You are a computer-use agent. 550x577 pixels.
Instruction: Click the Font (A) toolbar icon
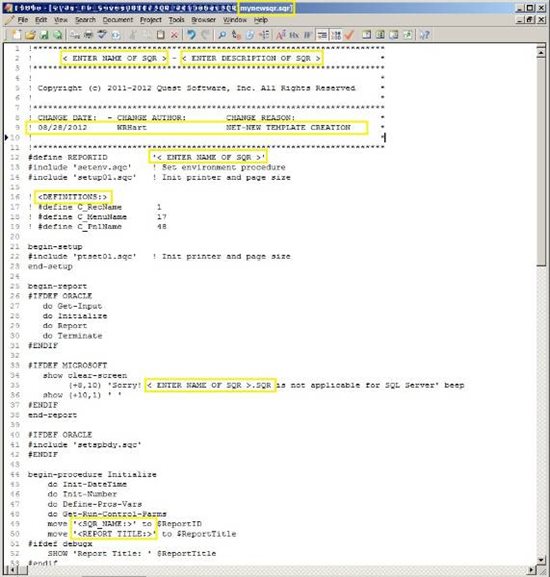[x=281, y=35]
